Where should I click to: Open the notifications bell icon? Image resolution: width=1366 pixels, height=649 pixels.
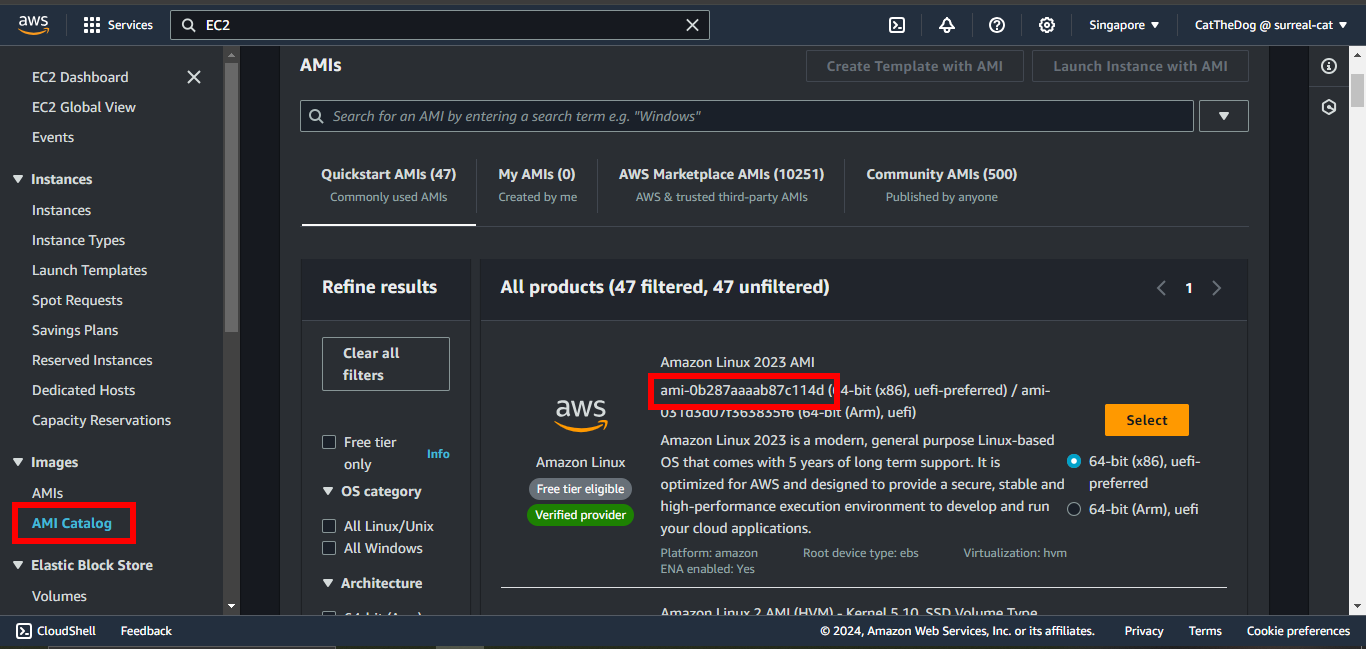click(947, 25)
